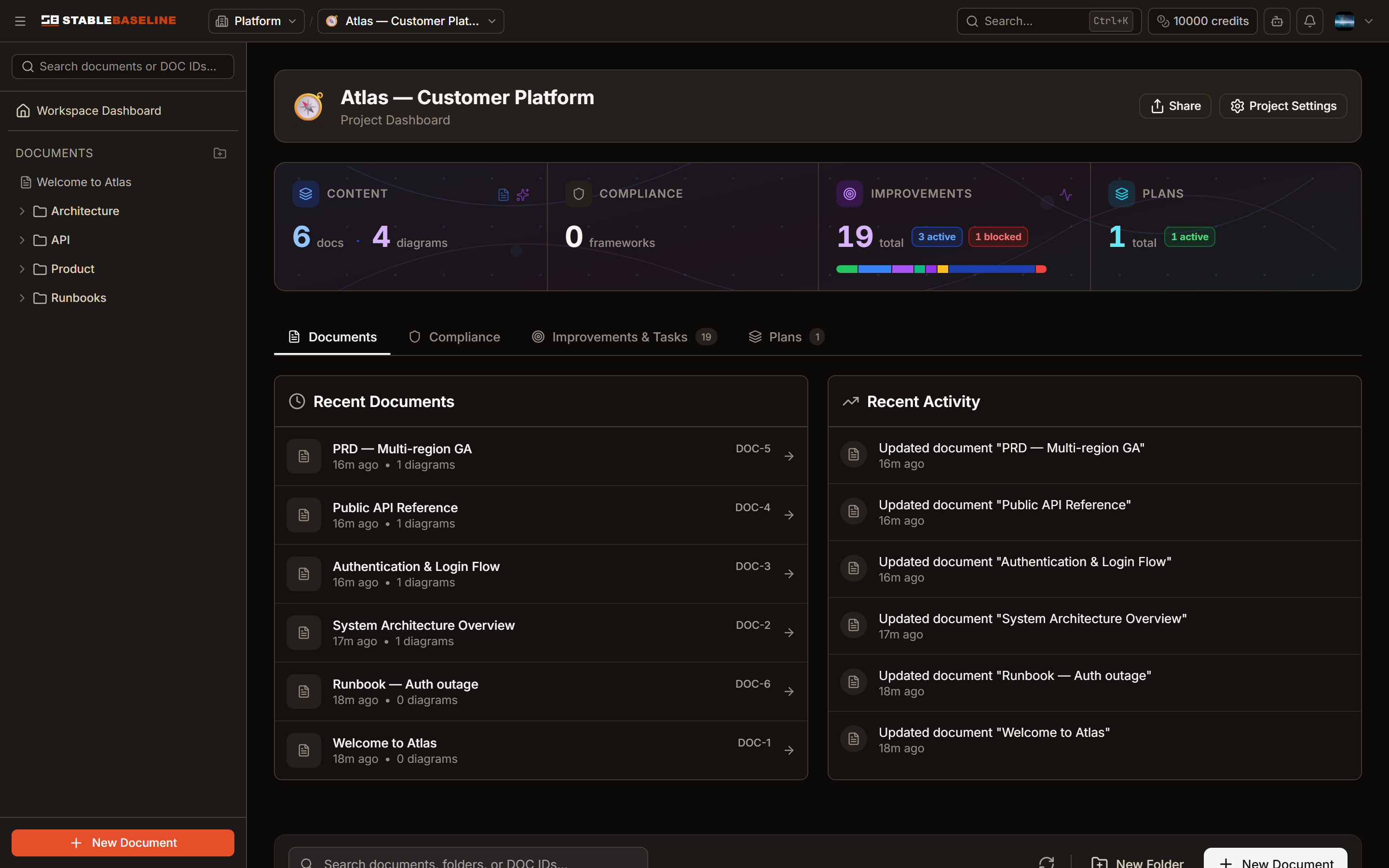Click the activity pulse icon in Improvements
Image resolution: width=1389 pixels, height=868 pixels.
click(1066, 195)
